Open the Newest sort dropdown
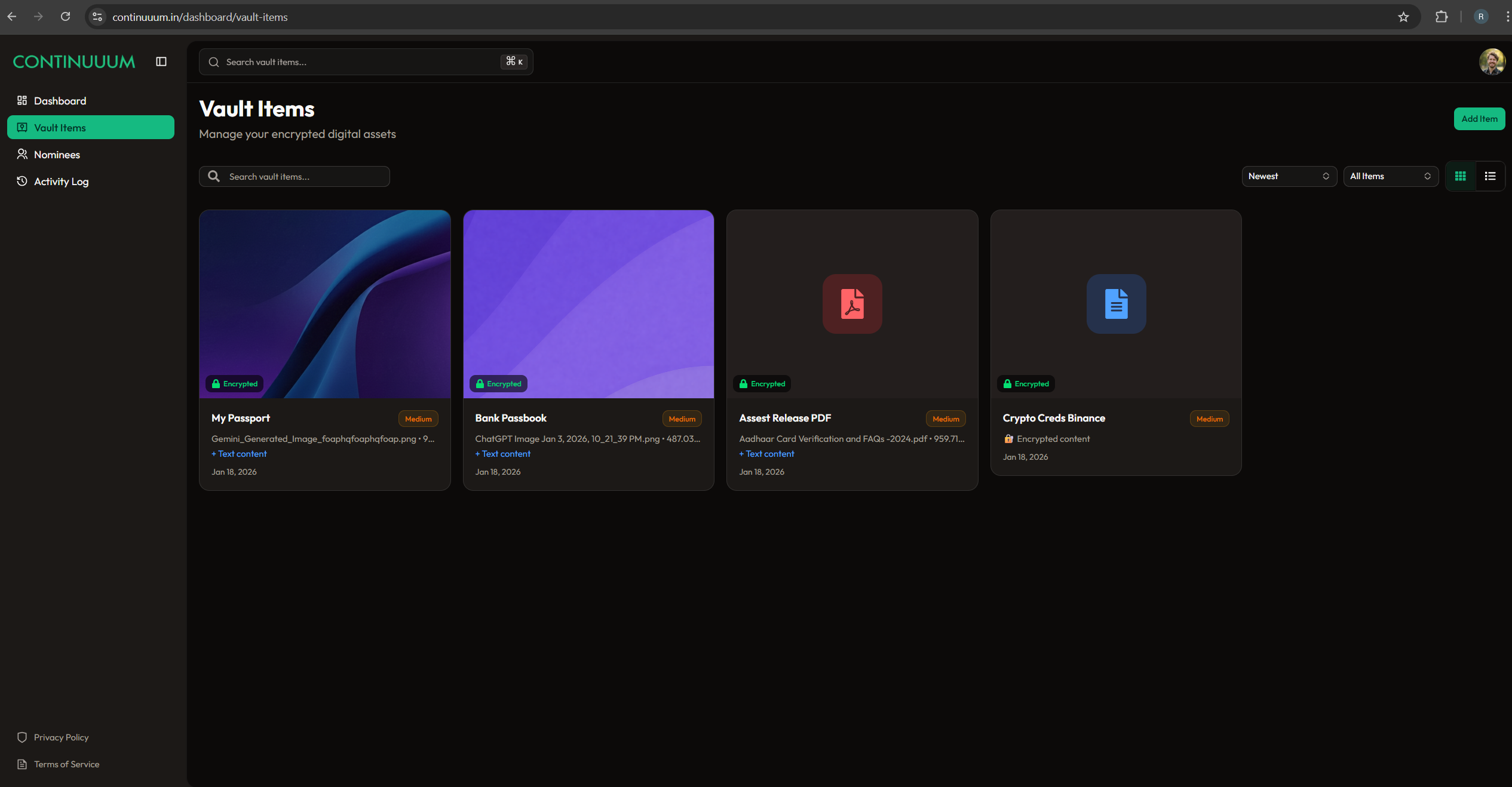 click(x=1289, y=176)
